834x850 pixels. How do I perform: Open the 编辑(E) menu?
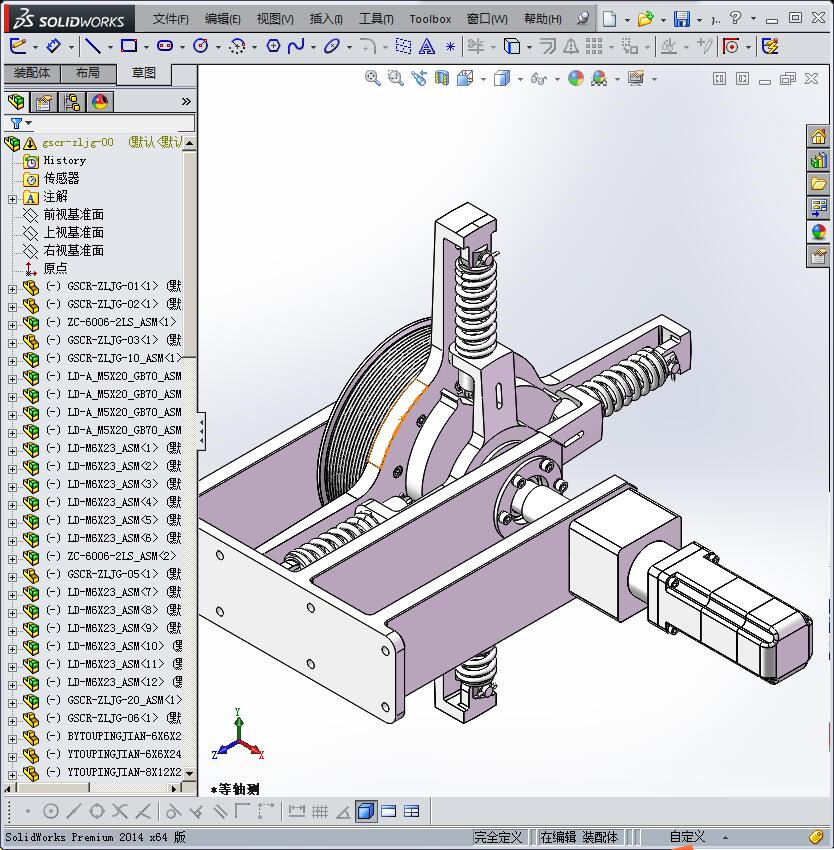pyautogui.click(x=222, y=19)
